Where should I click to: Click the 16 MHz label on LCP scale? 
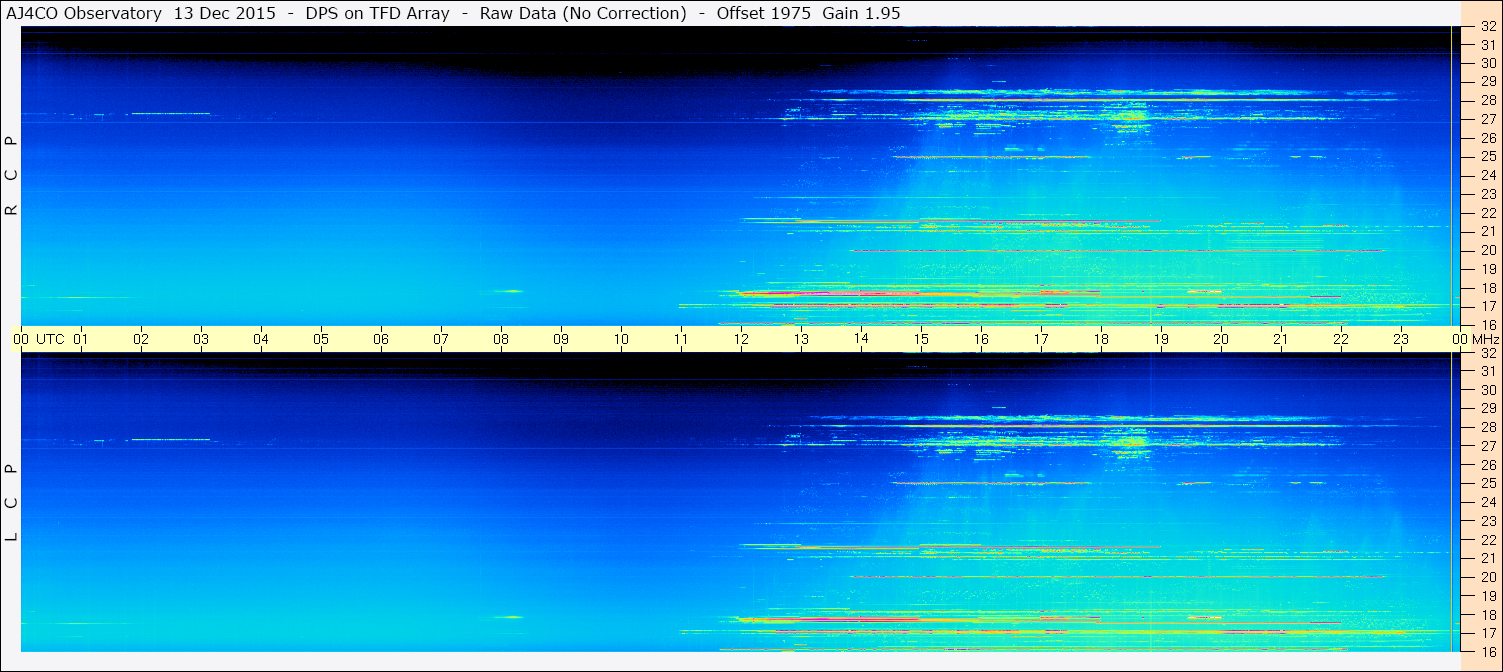tap(1488, 651)
